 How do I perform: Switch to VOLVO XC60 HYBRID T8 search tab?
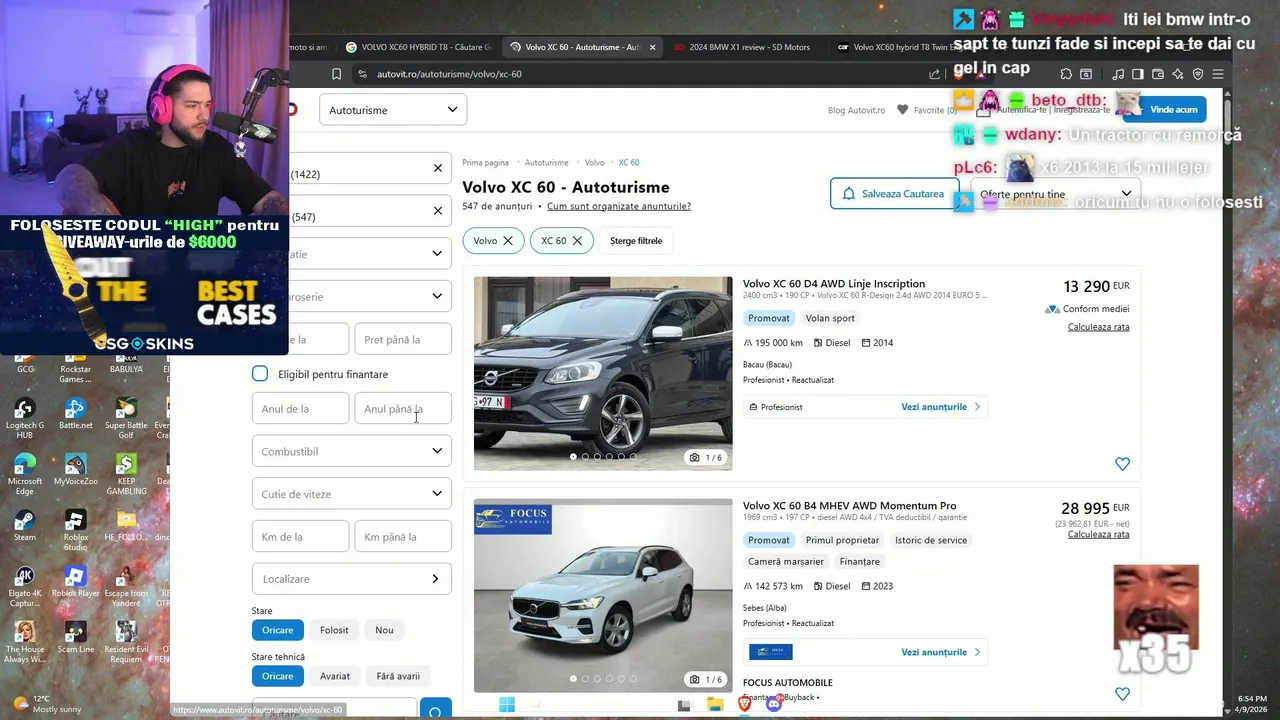pyautogui.click(x=418, y=47)
